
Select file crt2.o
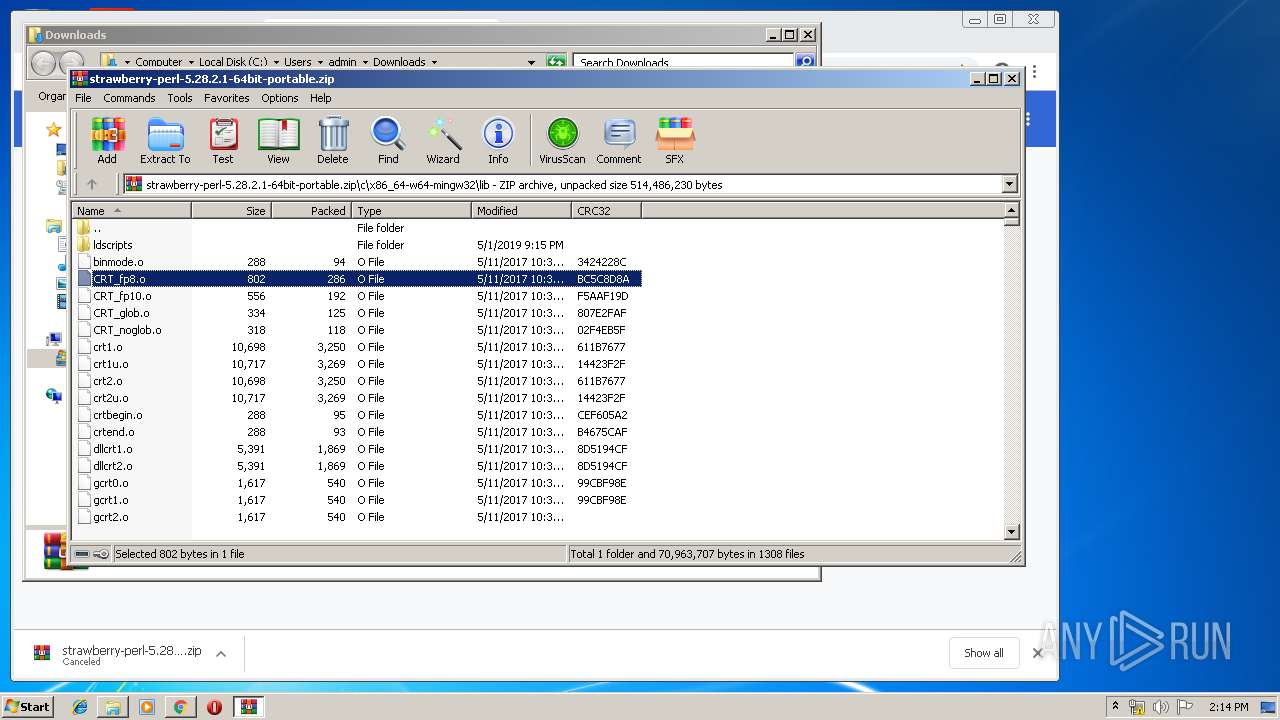point(357,381)
